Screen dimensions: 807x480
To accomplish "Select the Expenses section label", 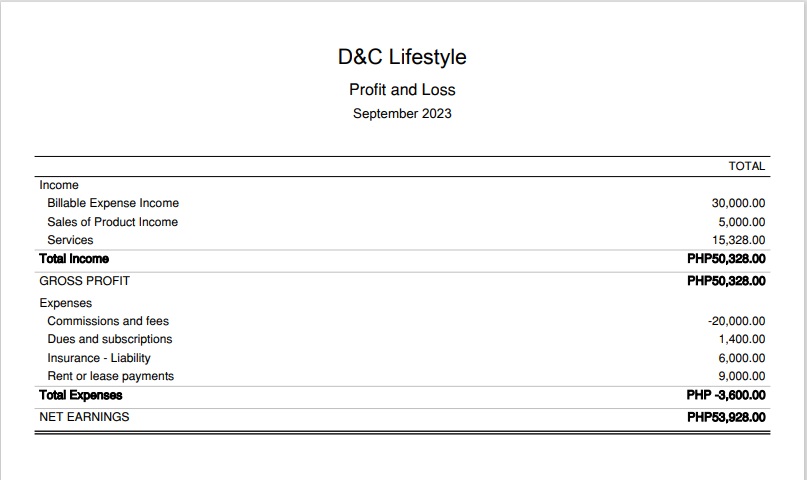I will tap(66, 303).
